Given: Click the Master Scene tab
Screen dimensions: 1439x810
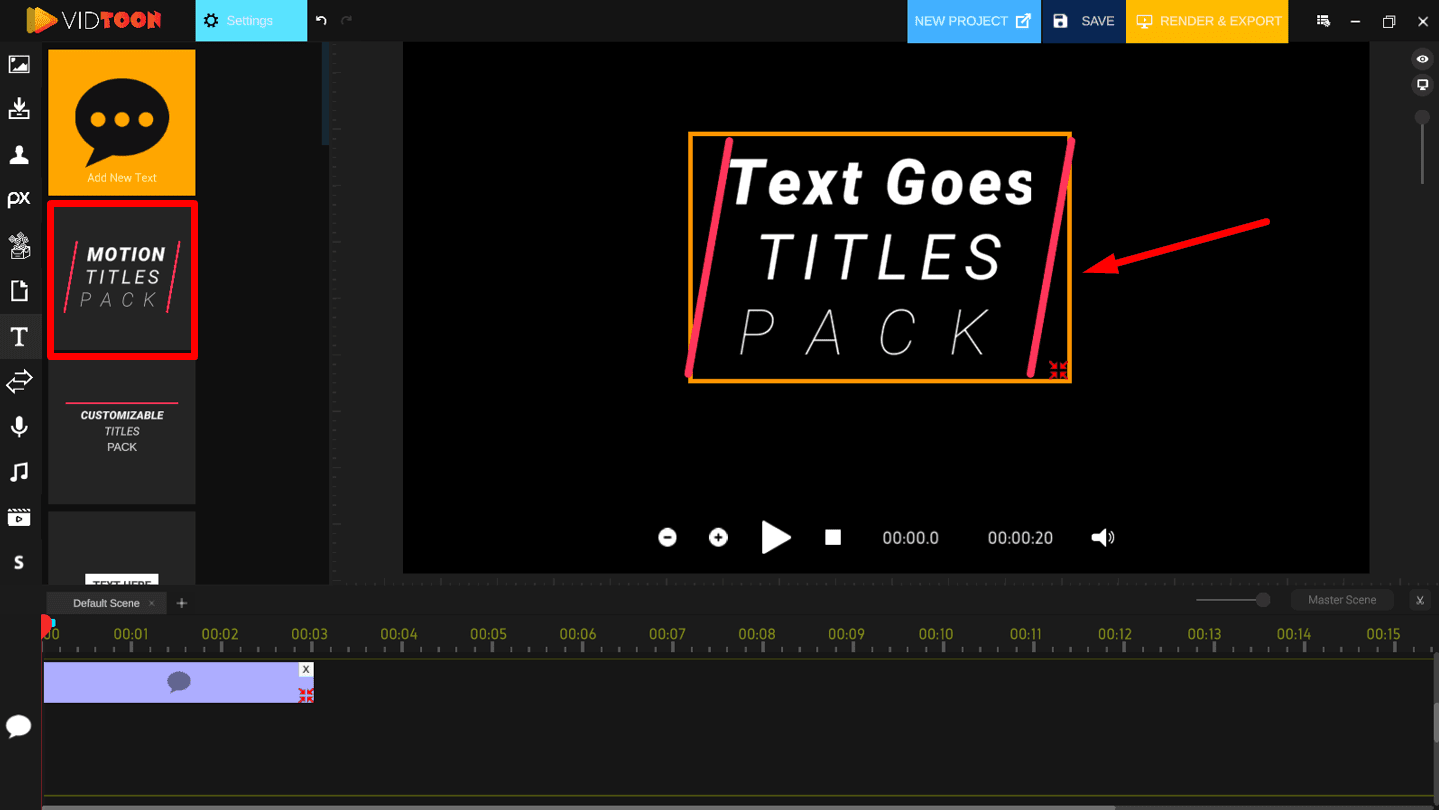Looking at the screenshot, I should click(1342, 600).
